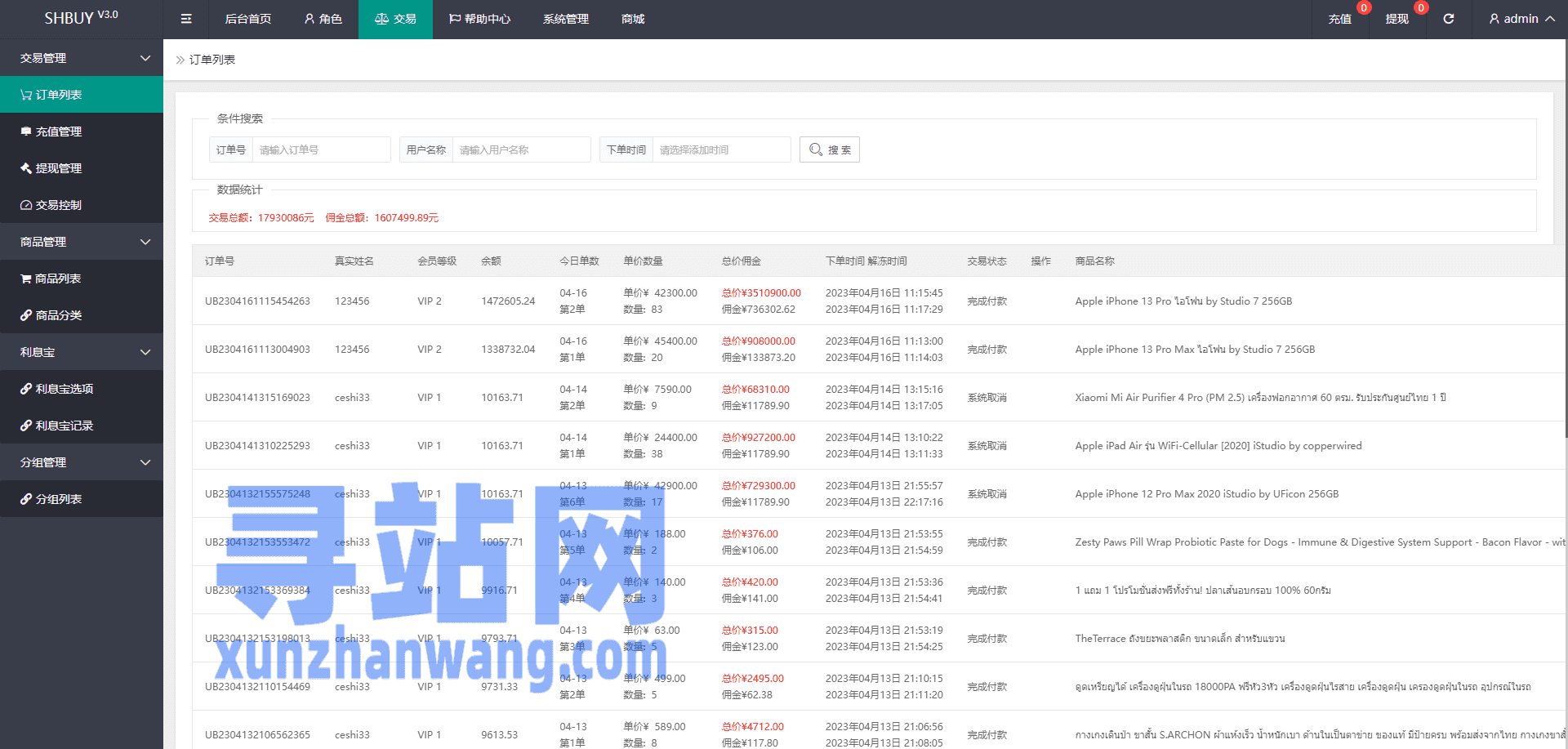
Task: Collapse the 利息宝 sidebar group
Action: [x=82, y=352]
